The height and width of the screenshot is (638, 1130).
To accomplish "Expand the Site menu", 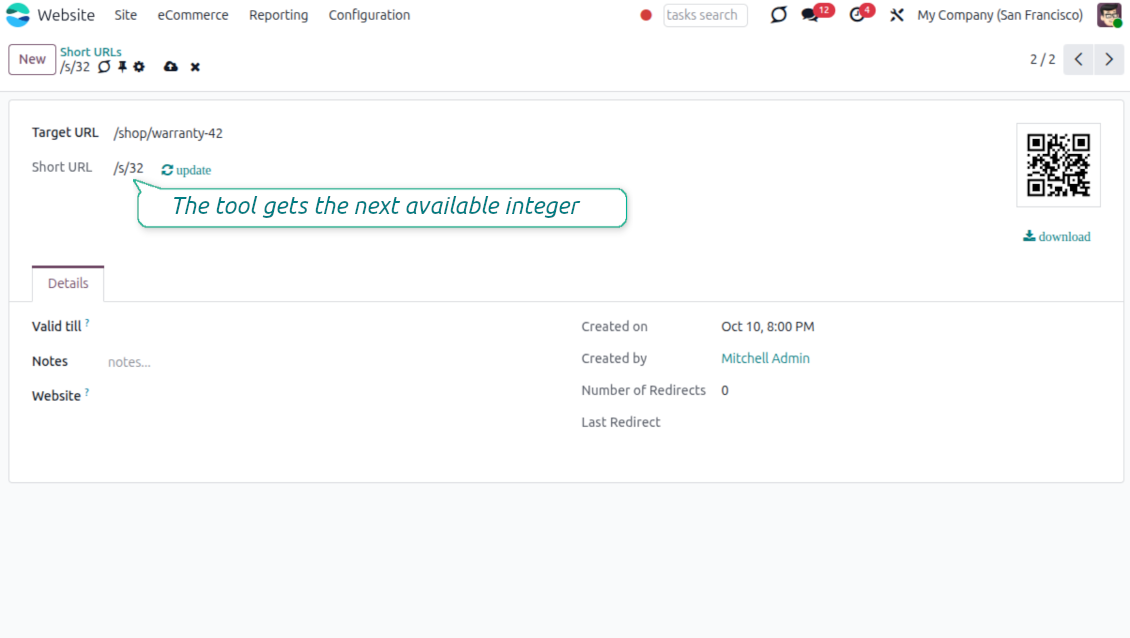I will [125, 15].
